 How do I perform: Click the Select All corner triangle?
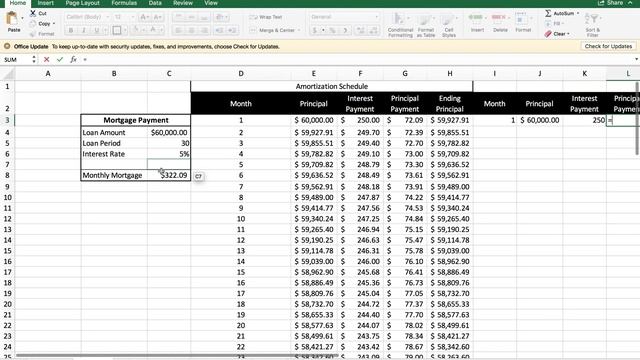[8, 74]
